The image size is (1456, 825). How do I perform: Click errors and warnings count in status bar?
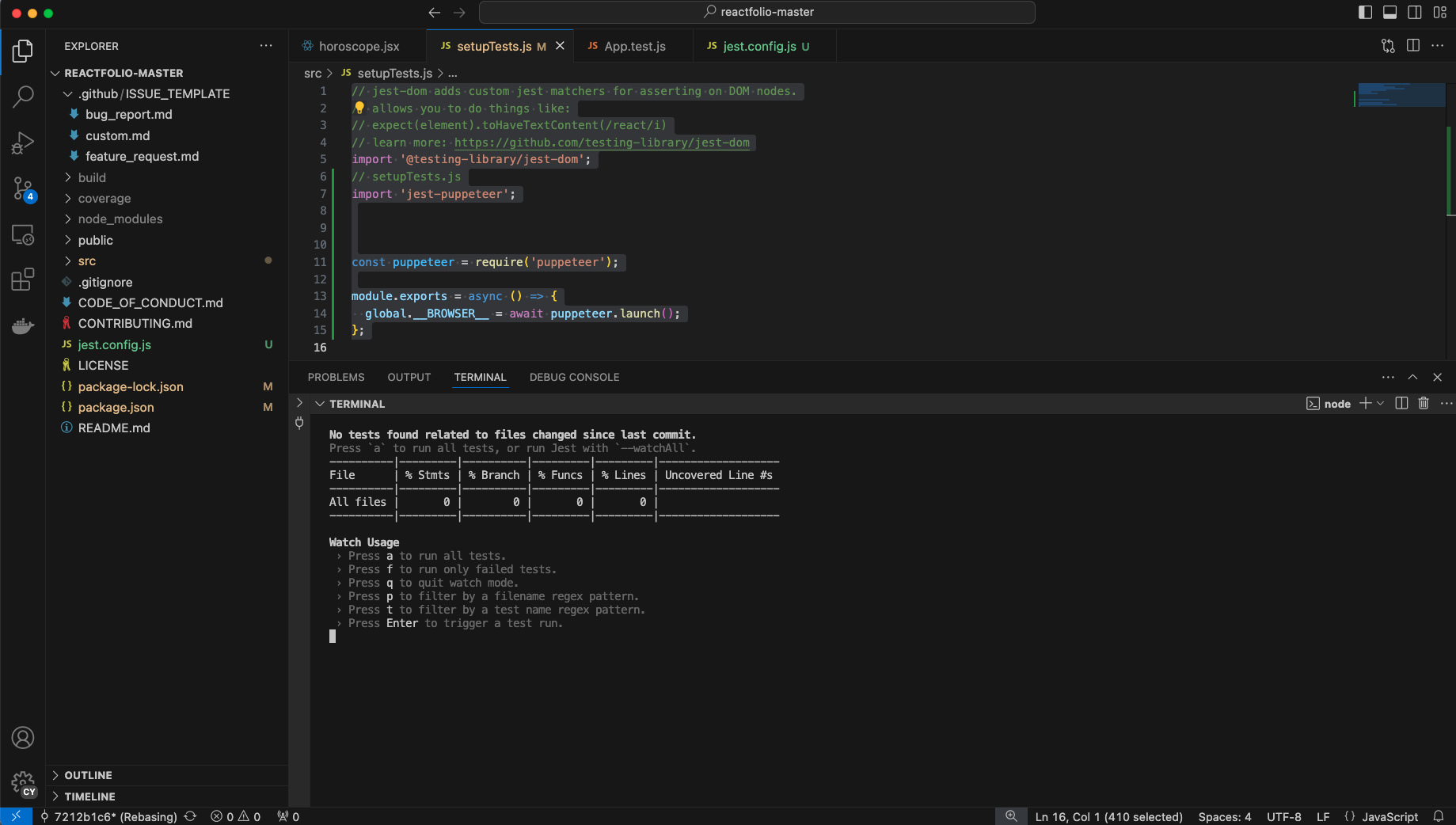pos(235,816)
